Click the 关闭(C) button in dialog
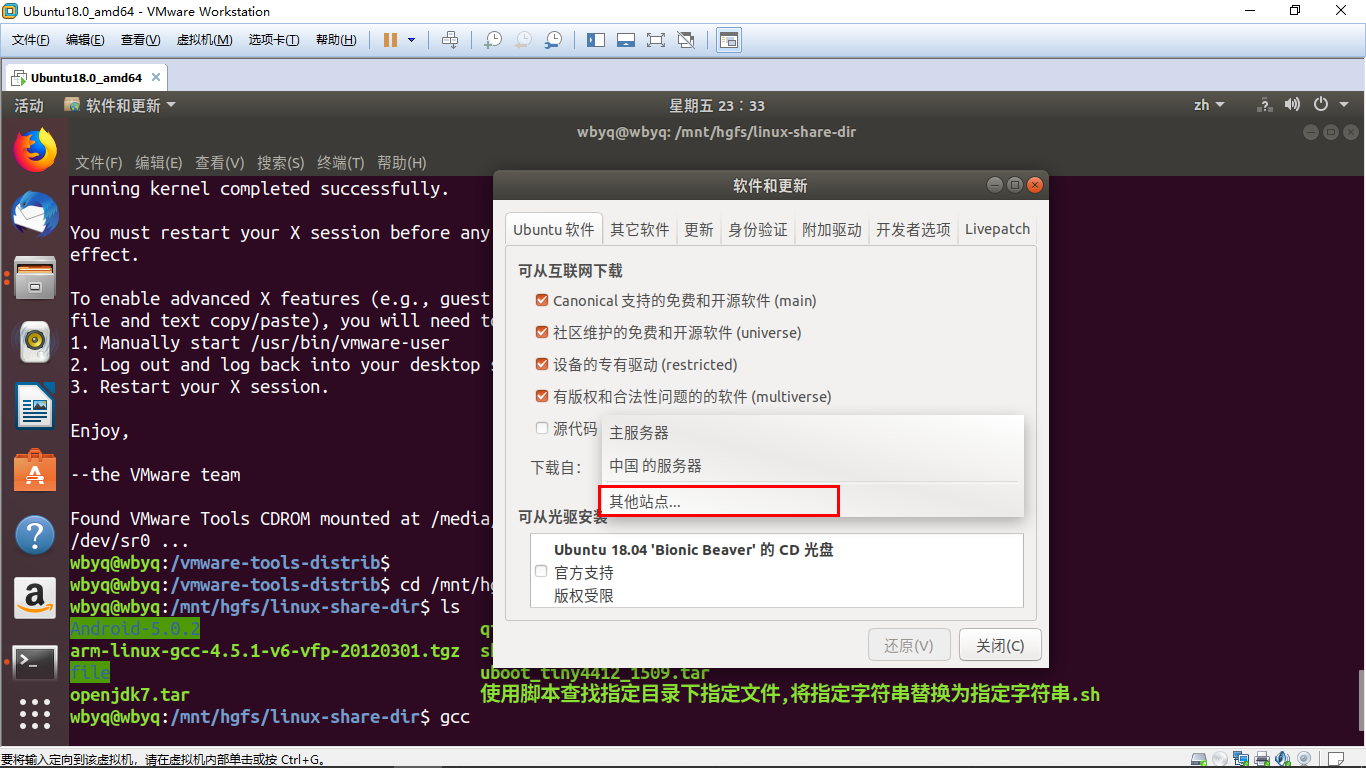 coord(1000,645)
